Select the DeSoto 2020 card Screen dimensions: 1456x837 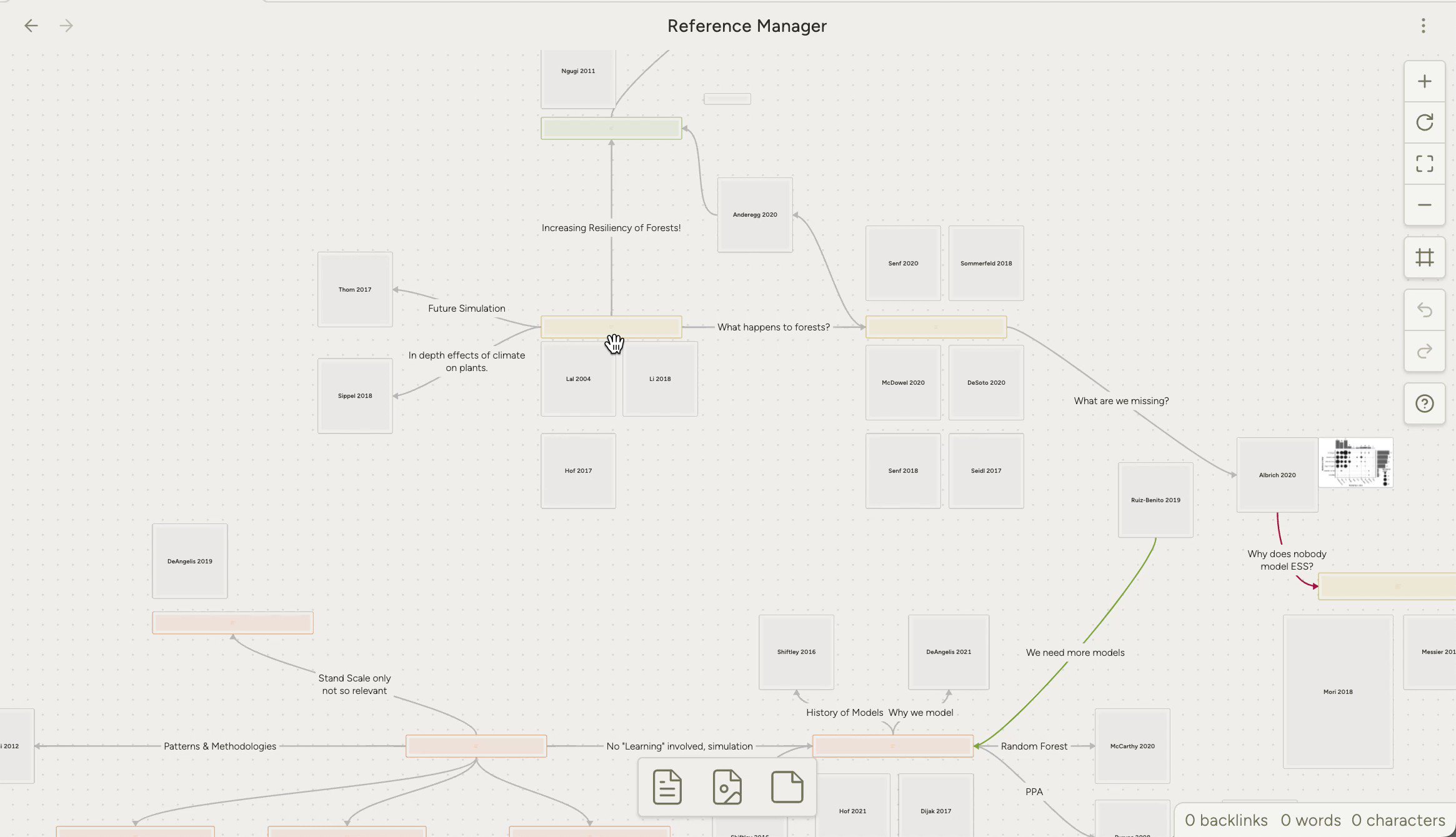tap(986, 383)
